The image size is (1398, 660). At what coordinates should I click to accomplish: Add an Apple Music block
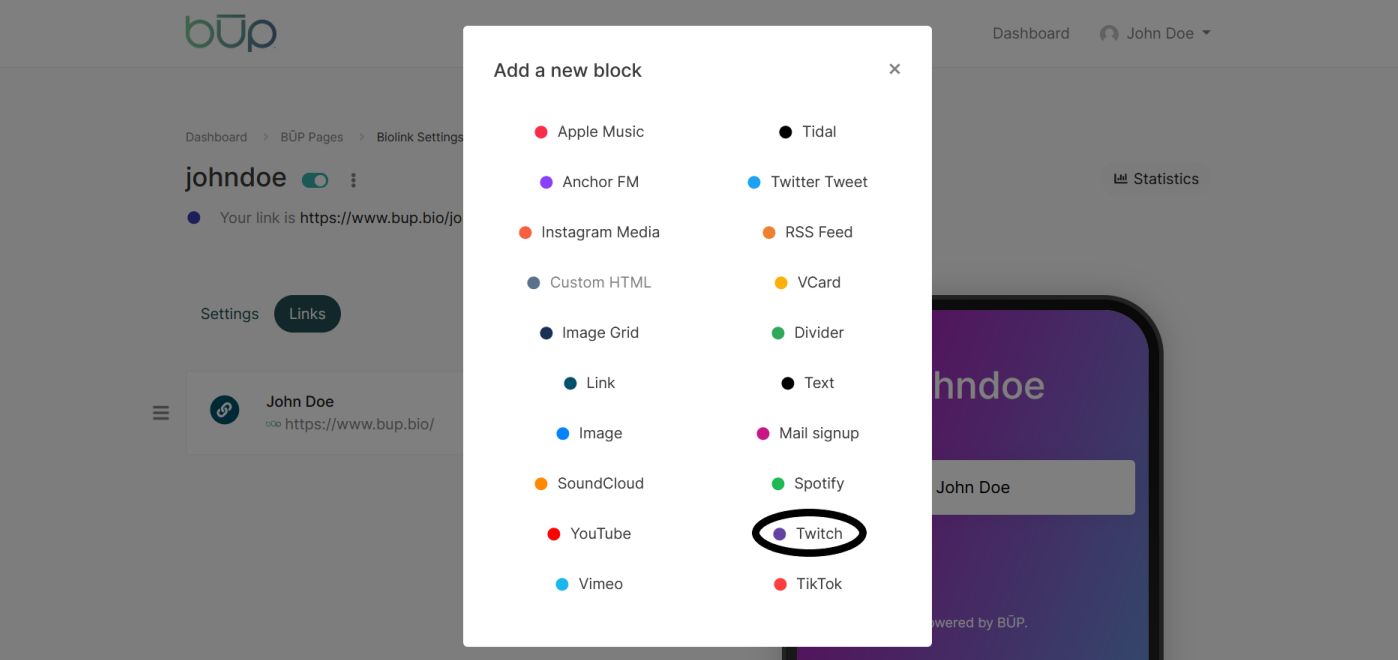[x=589, y=132]
